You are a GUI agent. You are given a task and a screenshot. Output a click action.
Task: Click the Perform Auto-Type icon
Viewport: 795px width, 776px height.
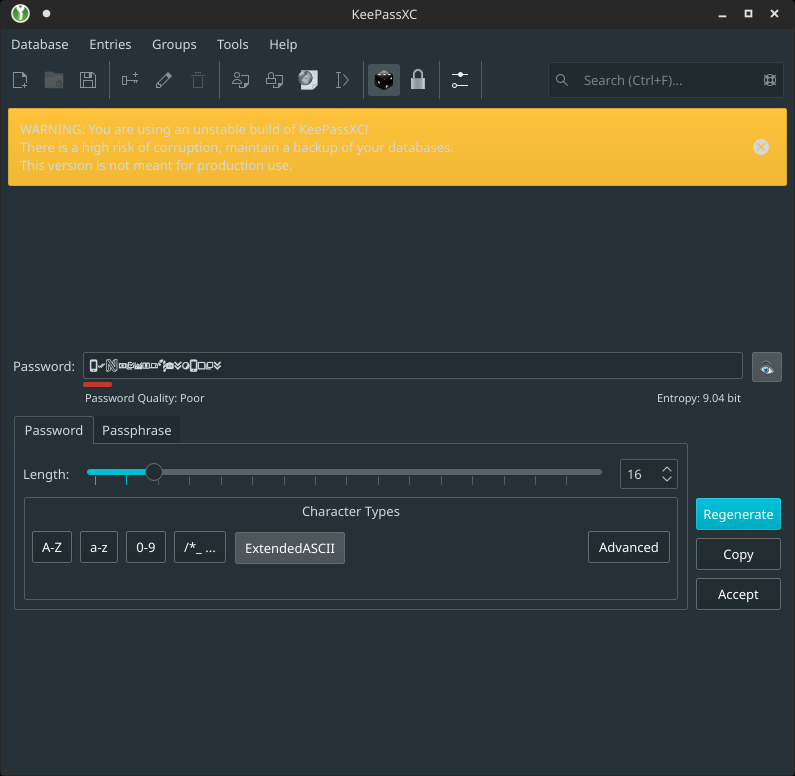342,80
